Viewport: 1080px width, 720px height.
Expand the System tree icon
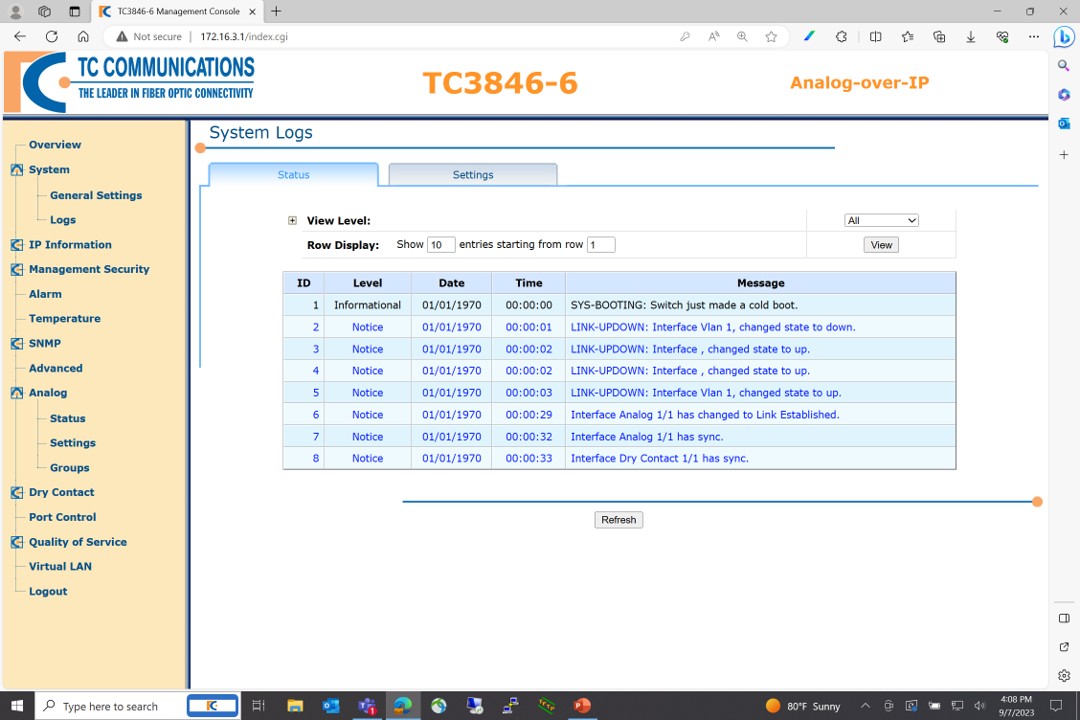tap(17, 169)
